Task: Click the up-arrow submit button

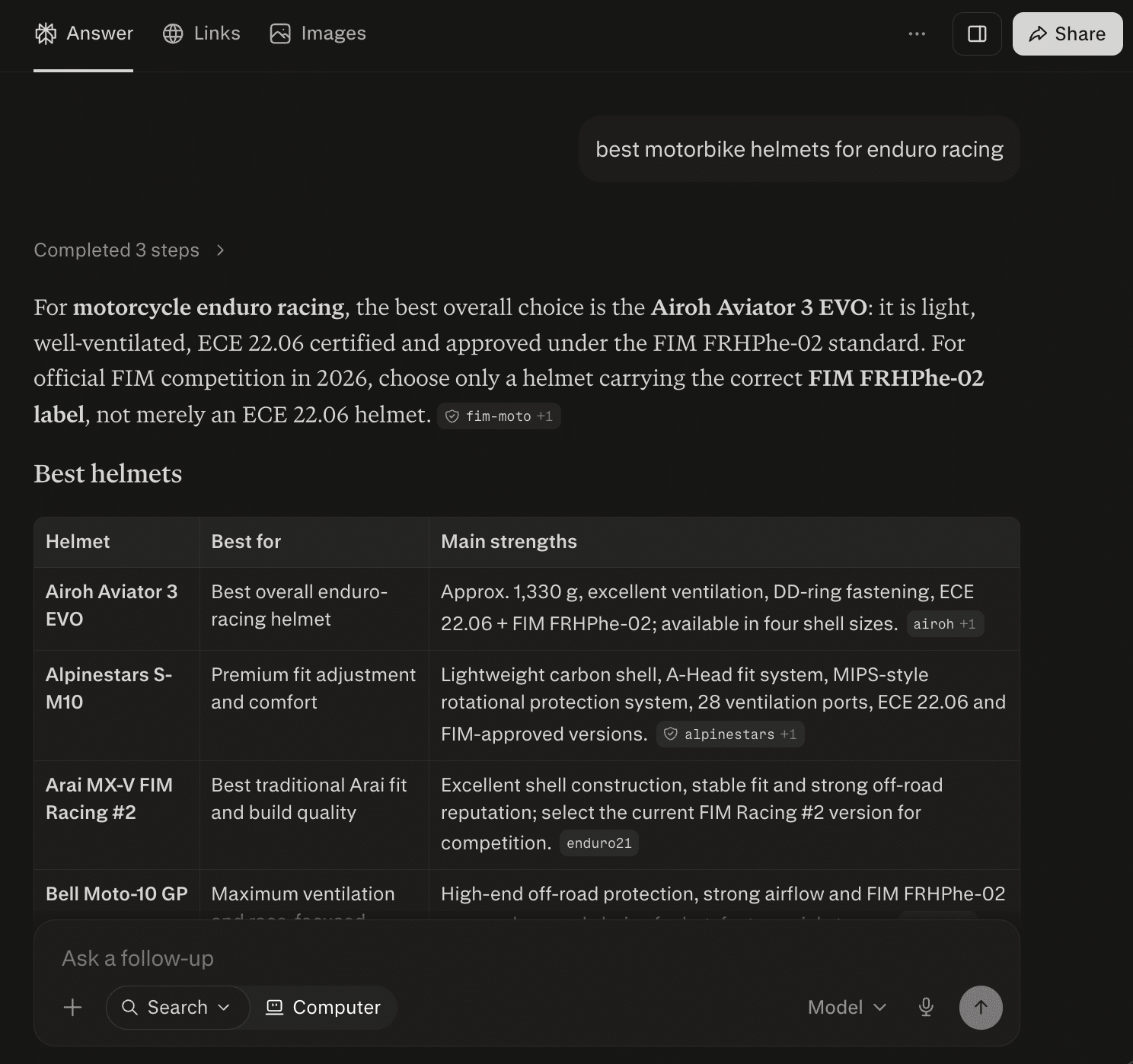Action: [x=981, y=1008]
